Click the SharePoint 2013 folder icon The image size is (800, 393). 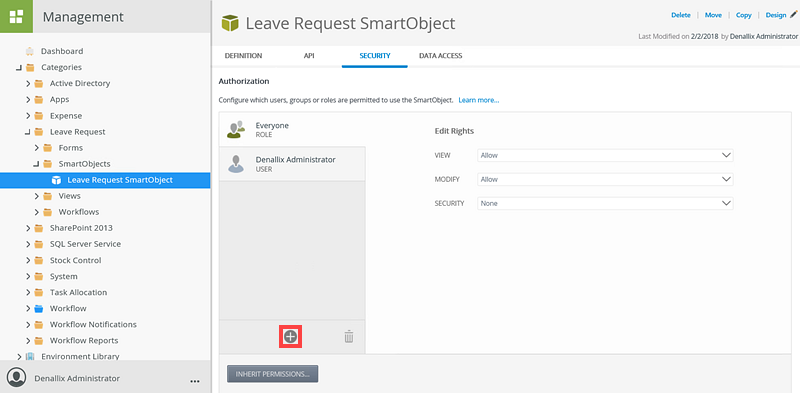[x=39, y=228]
